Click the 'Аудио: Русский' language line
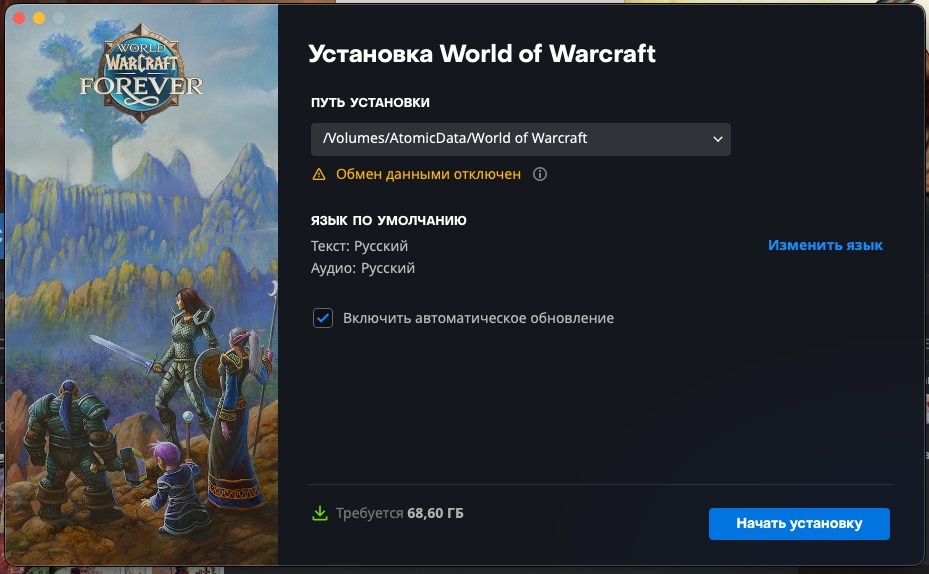The image size is (929, 574). pos(363,268)
